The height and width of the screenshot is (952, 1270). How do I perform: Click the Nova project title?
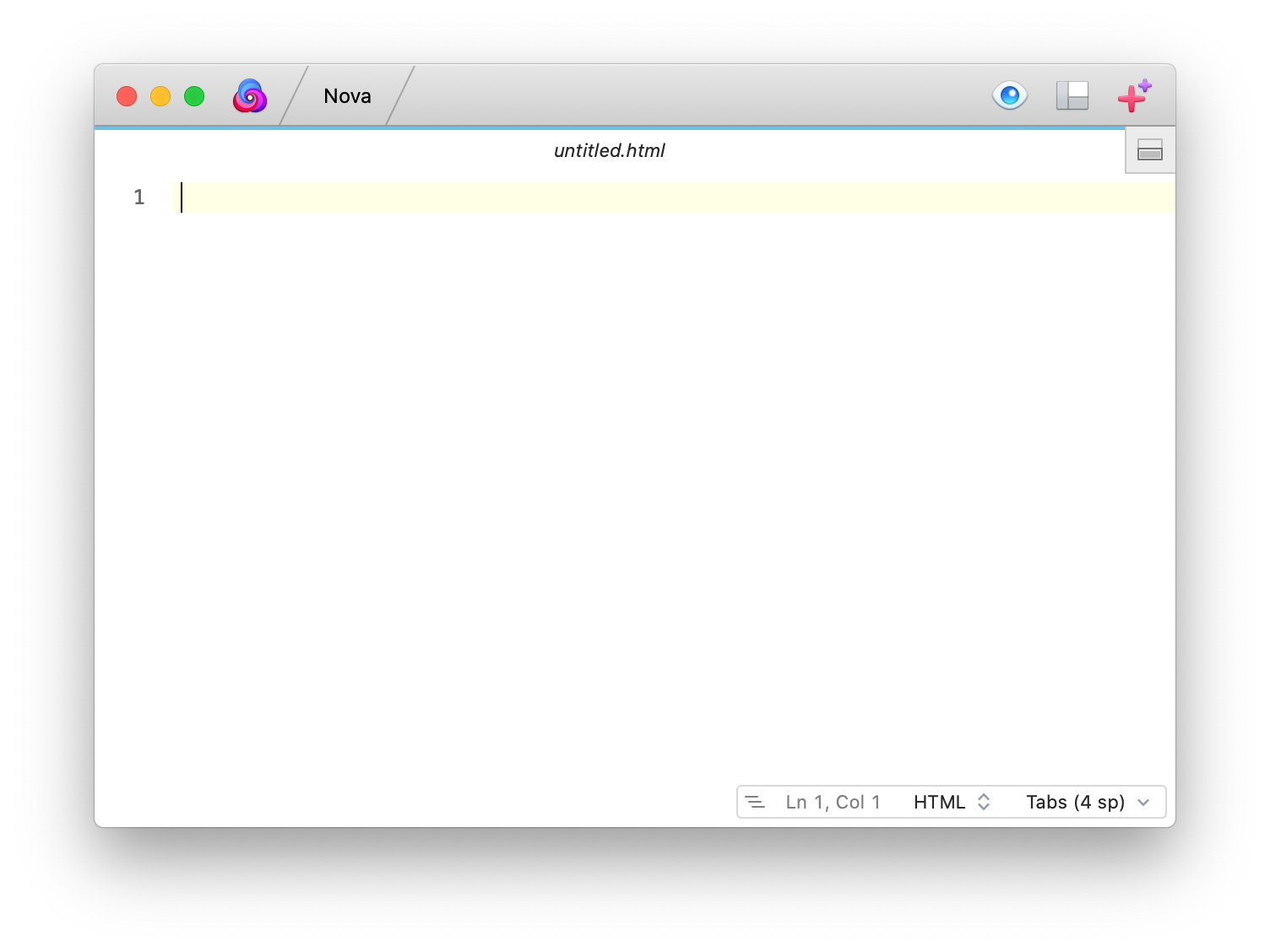coord(347,96)
